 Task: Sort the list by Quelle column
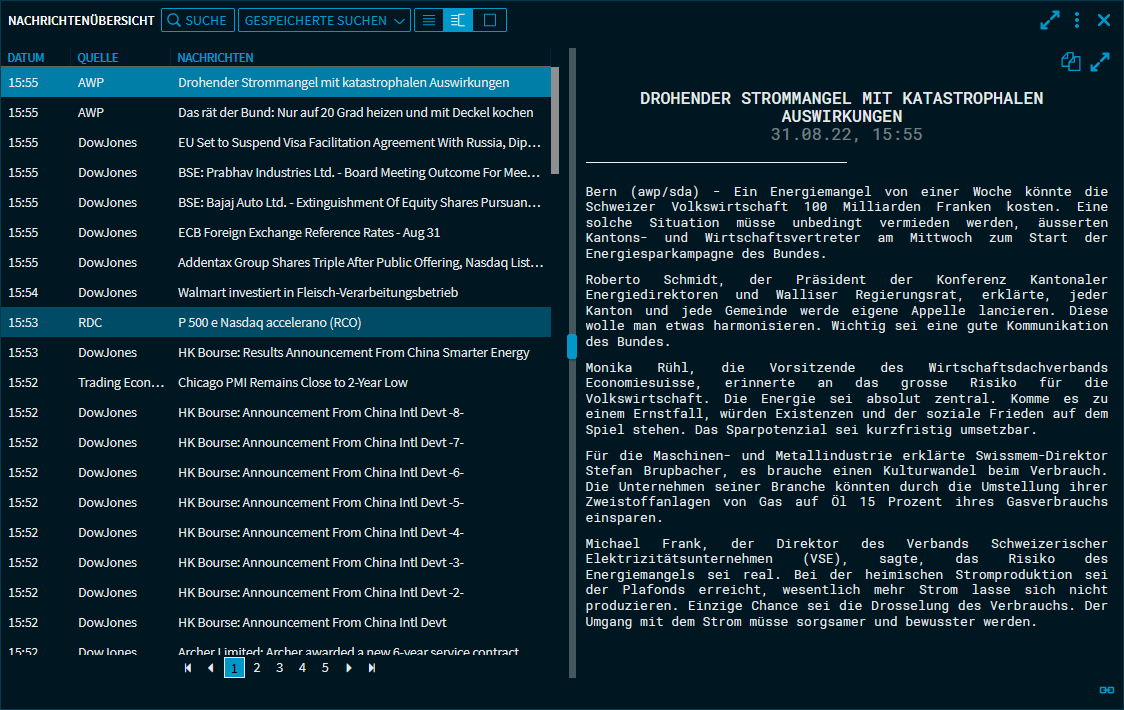click(98, 58)
